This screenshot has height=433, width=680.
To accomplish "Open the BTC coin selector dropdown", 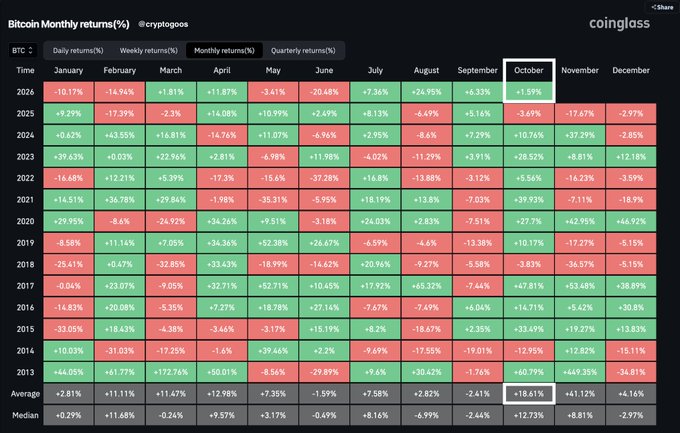I will [x=22, y=50].
